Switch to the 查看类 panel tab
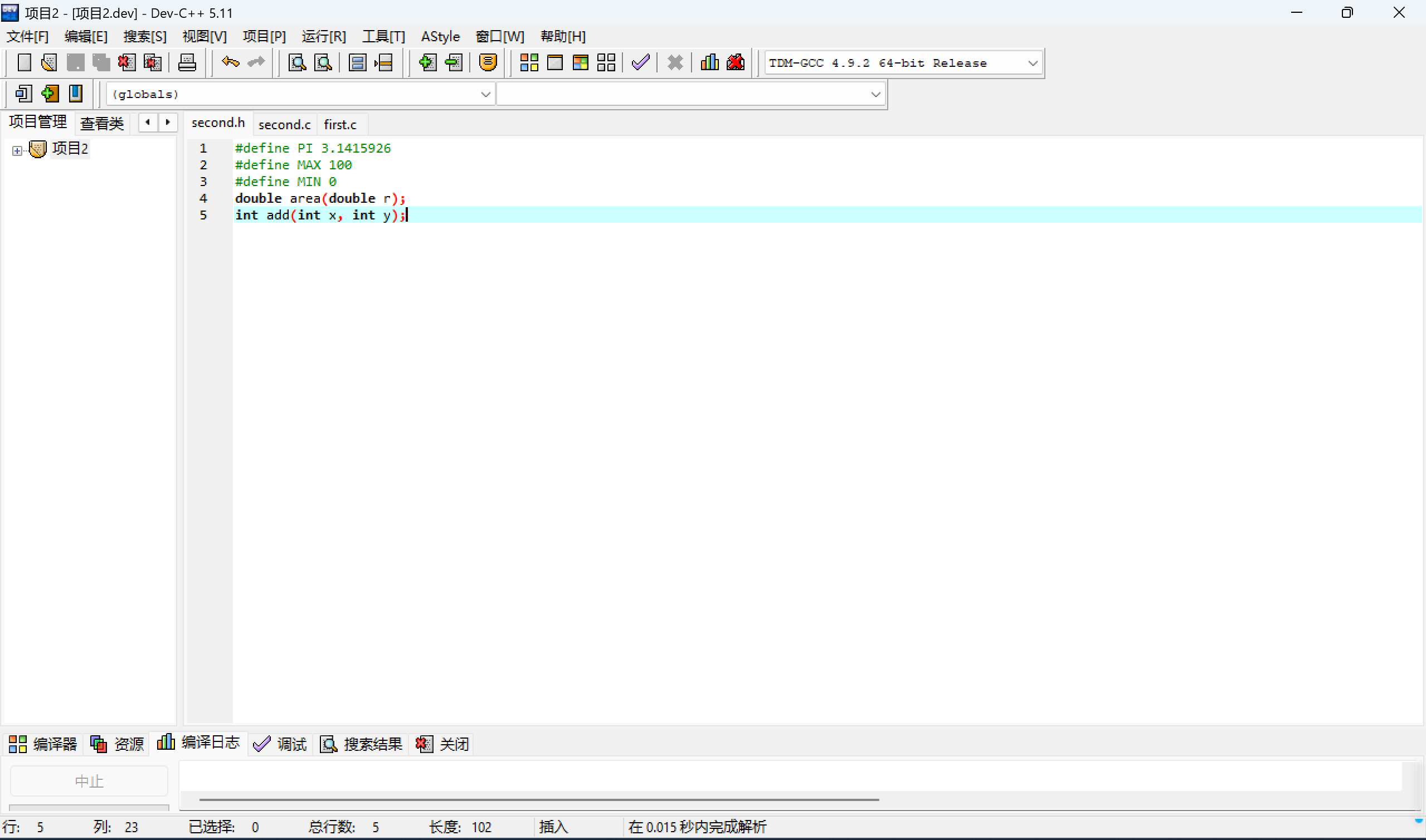 [102, 123]
